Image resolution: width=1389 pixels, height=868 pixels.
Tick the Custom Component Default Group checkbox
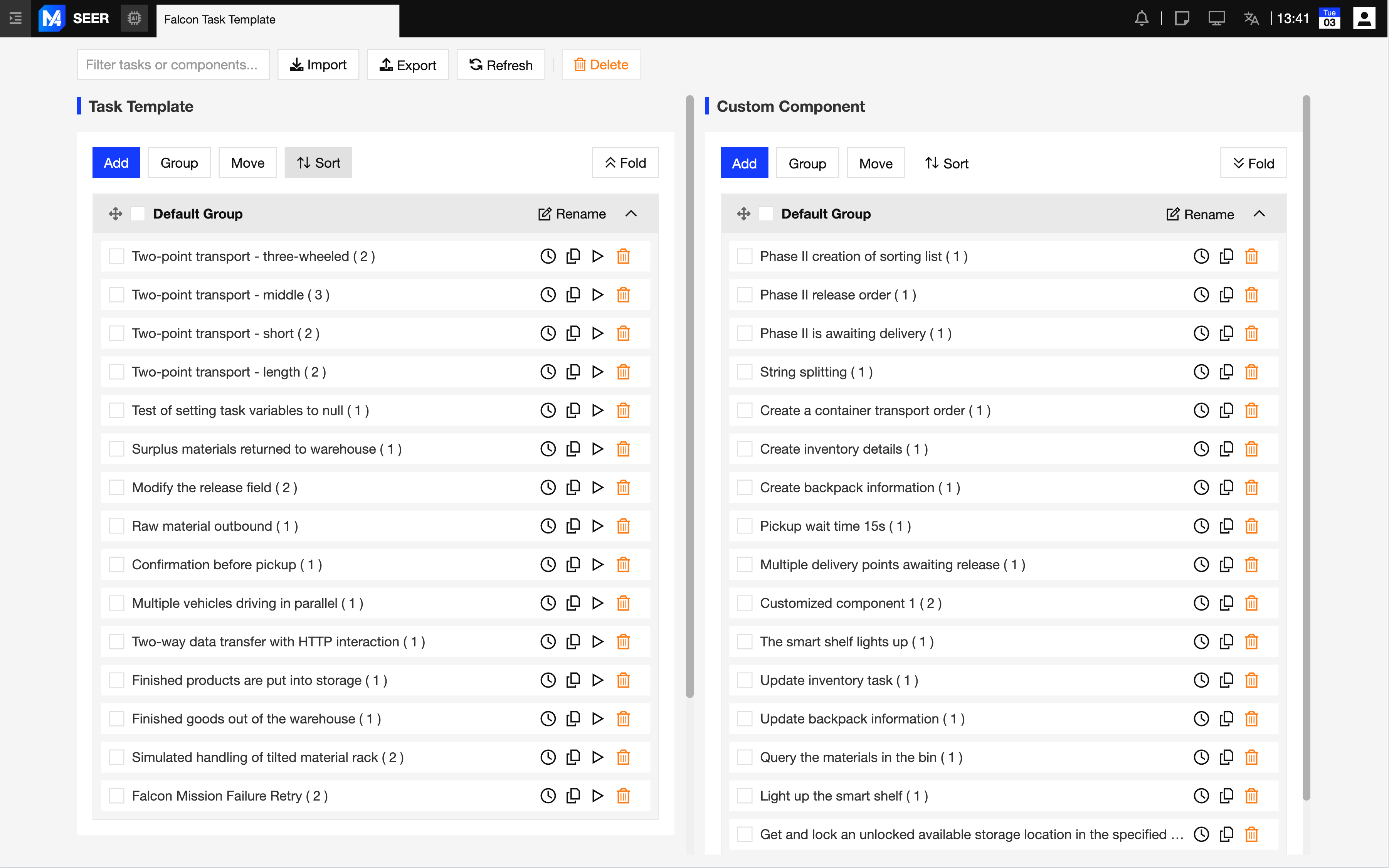click(x=766, y=214)
